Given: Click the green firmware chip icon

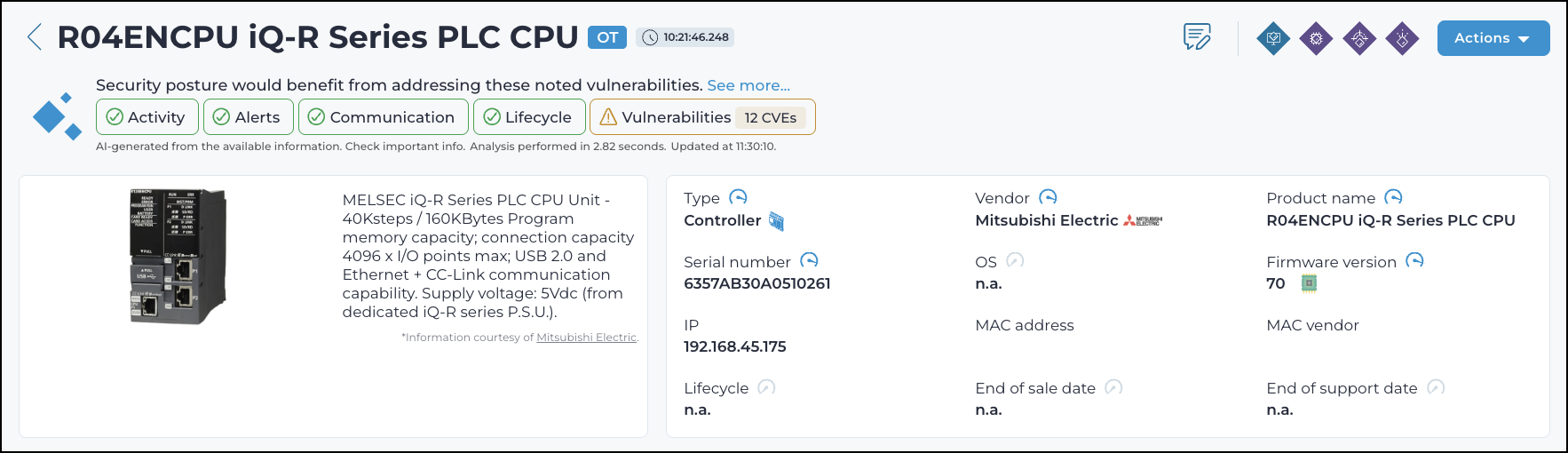Looking at the screenshot, I should coord(1309,283).
